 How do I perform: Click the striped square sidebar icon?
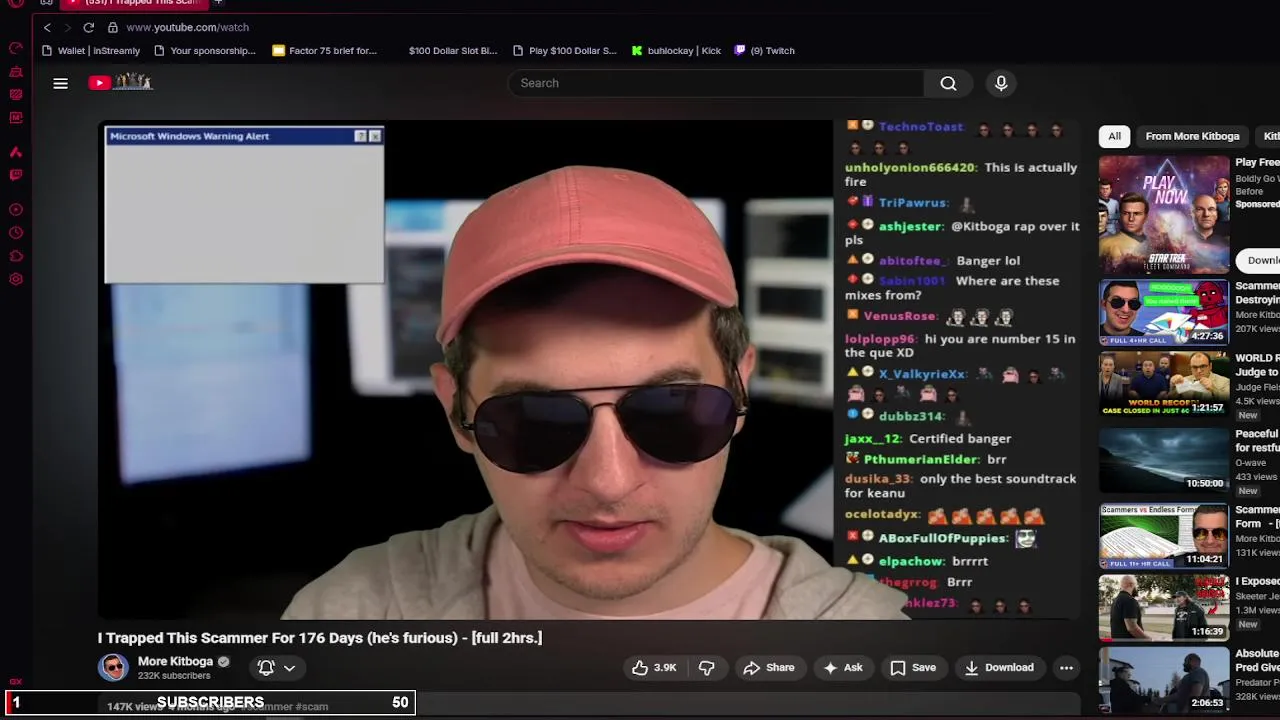[16, 95]
